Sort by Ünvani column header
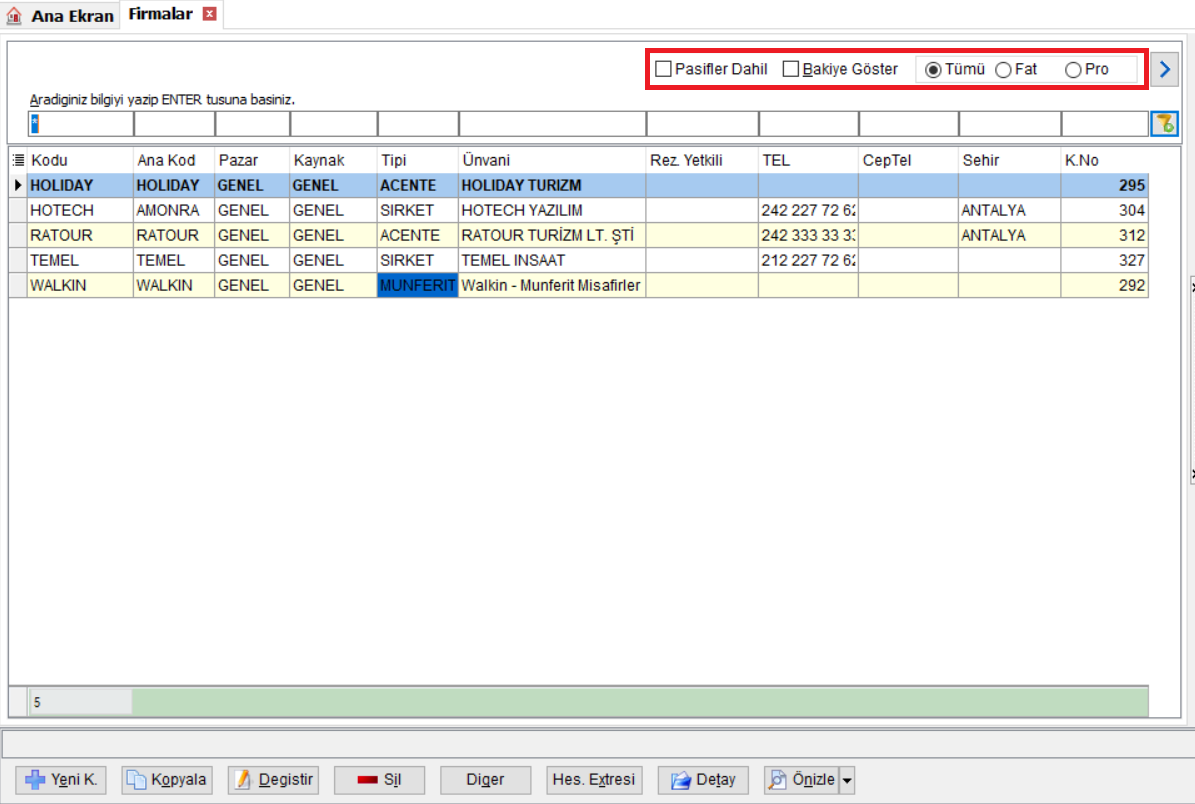The image size is (1195, 804). pos(553,160)
